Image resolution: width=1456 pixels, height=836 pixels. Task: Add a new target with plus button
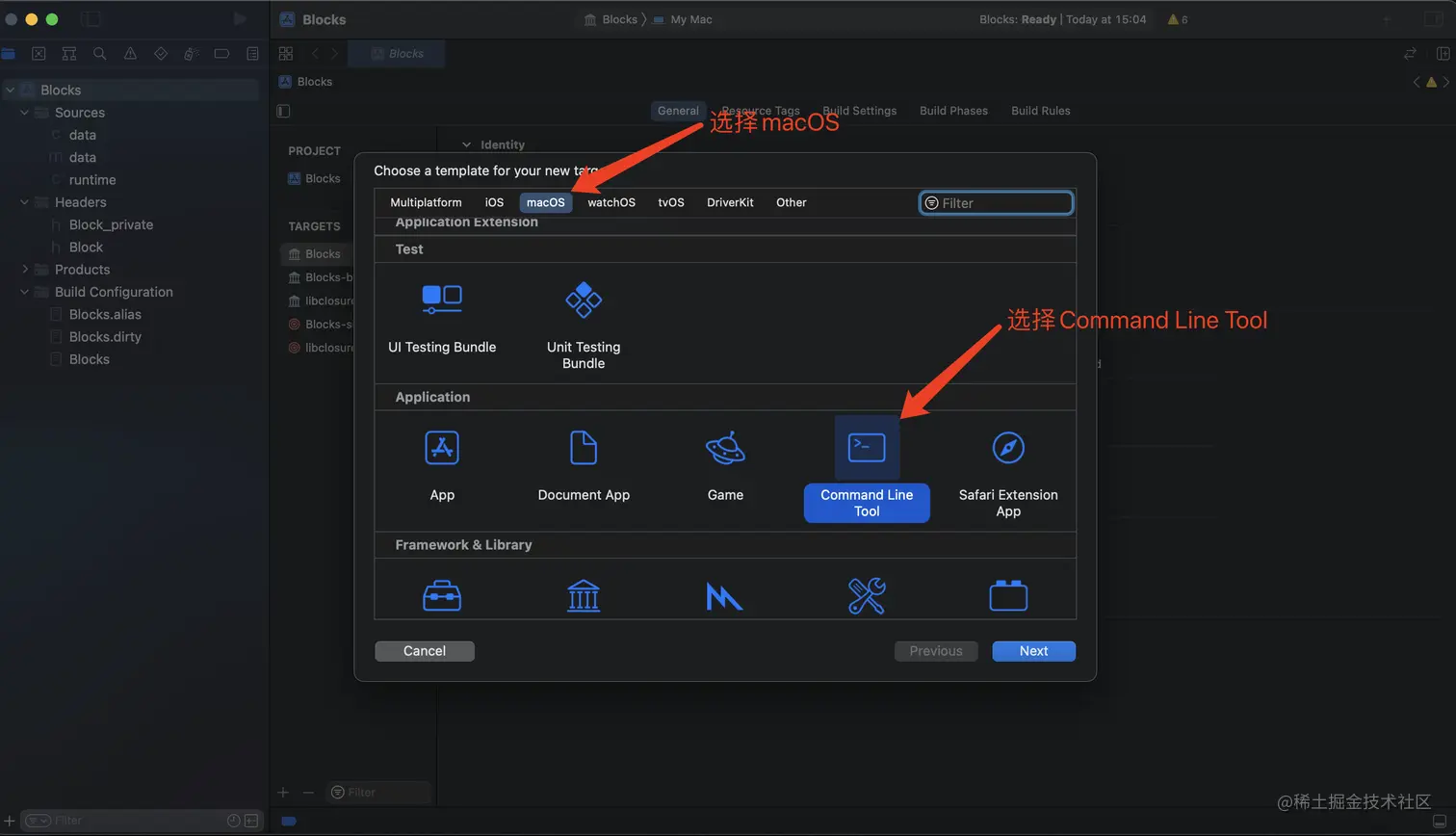(283, 793)
